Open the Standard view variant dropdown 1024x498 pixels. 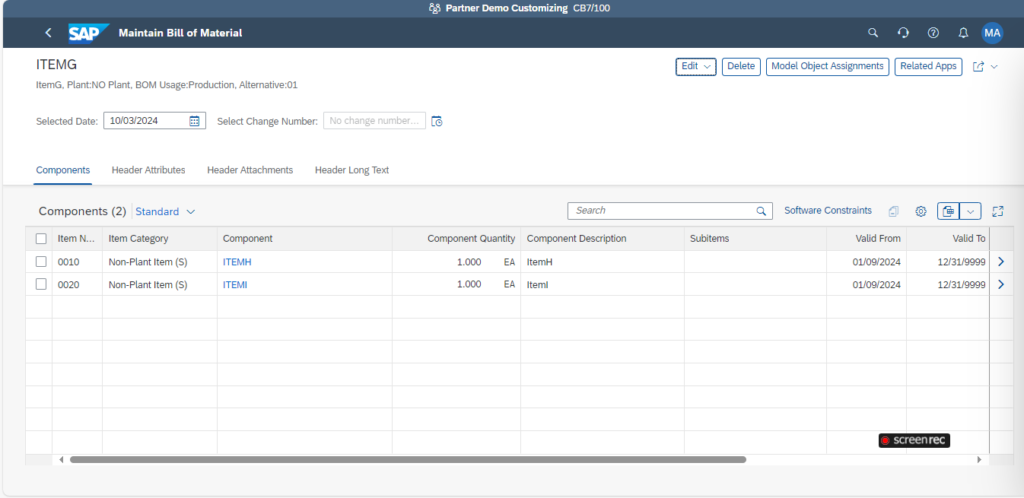(x=166, y=212)
